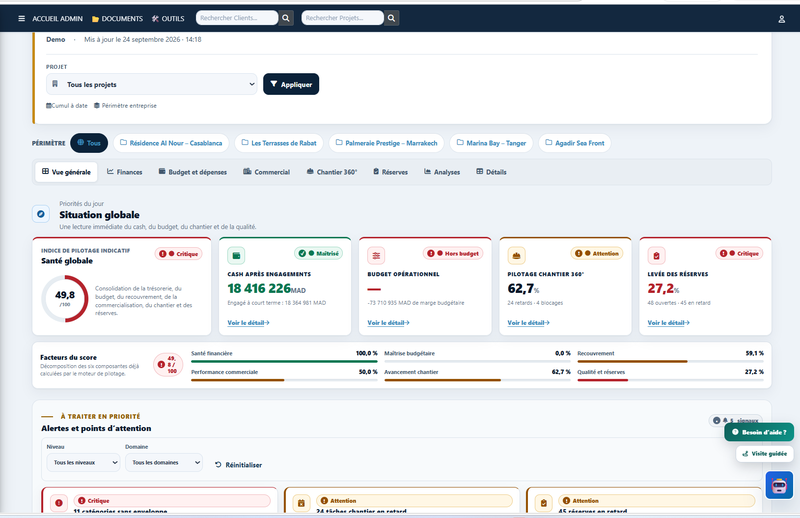Switch to the Chantier 360° tab
800x518 pixels.
(332, 172)
